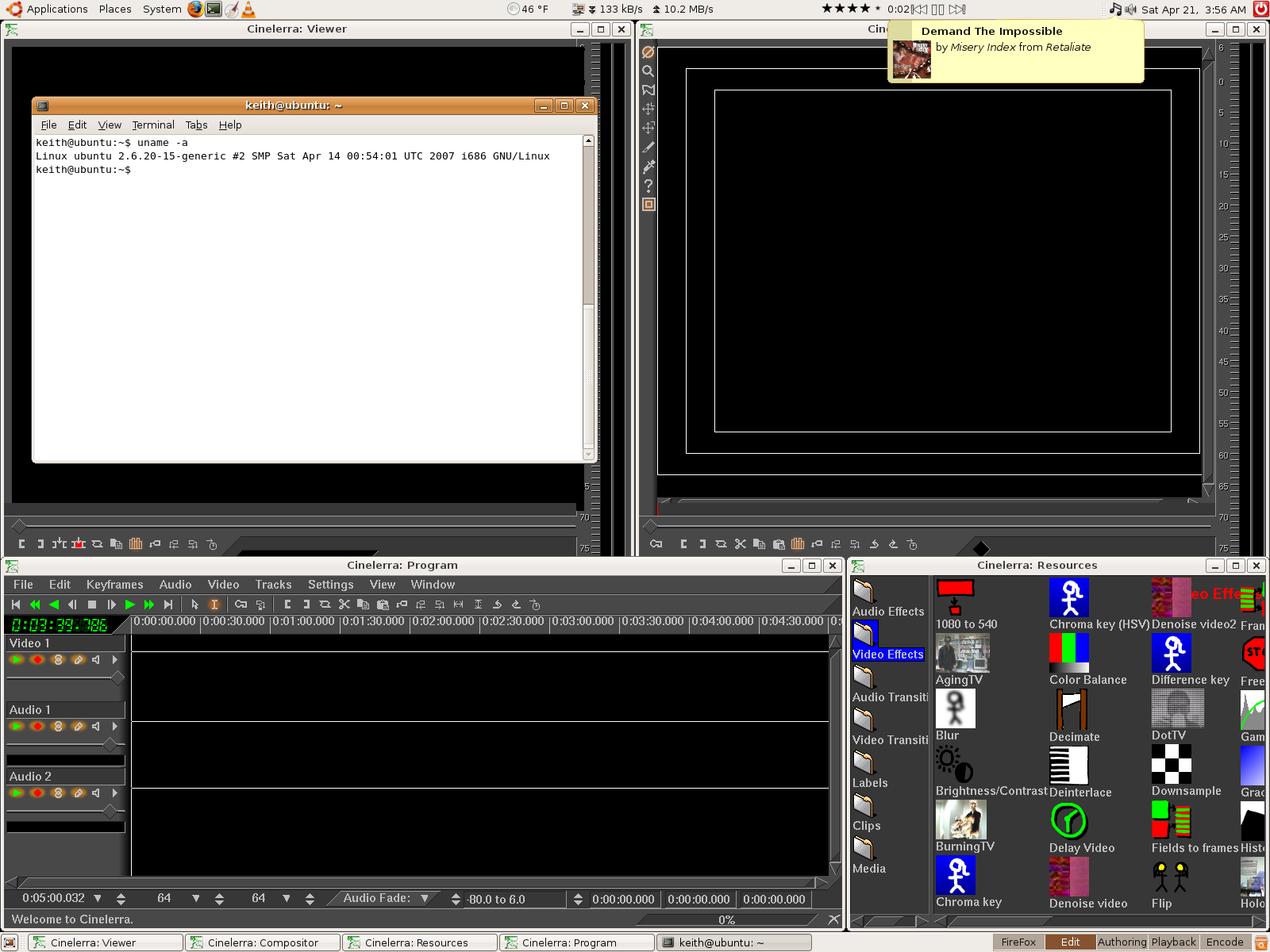Set in-point with Program toolbar bracket
Viewport: 1270px width, 952px height.
[x=287, y=605]
